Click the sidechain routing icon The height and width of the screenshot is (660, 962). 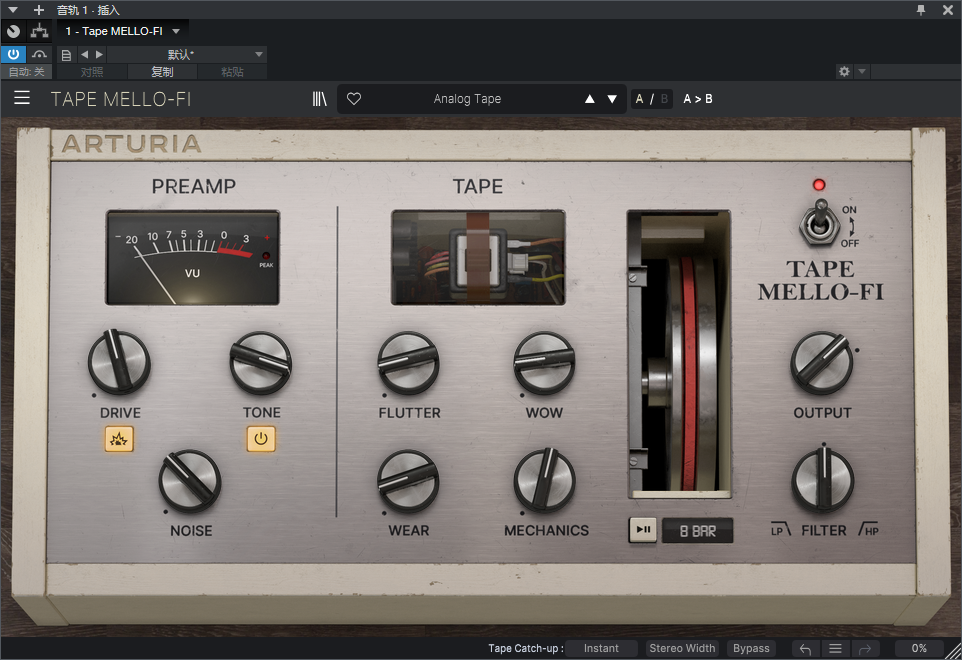40,31
